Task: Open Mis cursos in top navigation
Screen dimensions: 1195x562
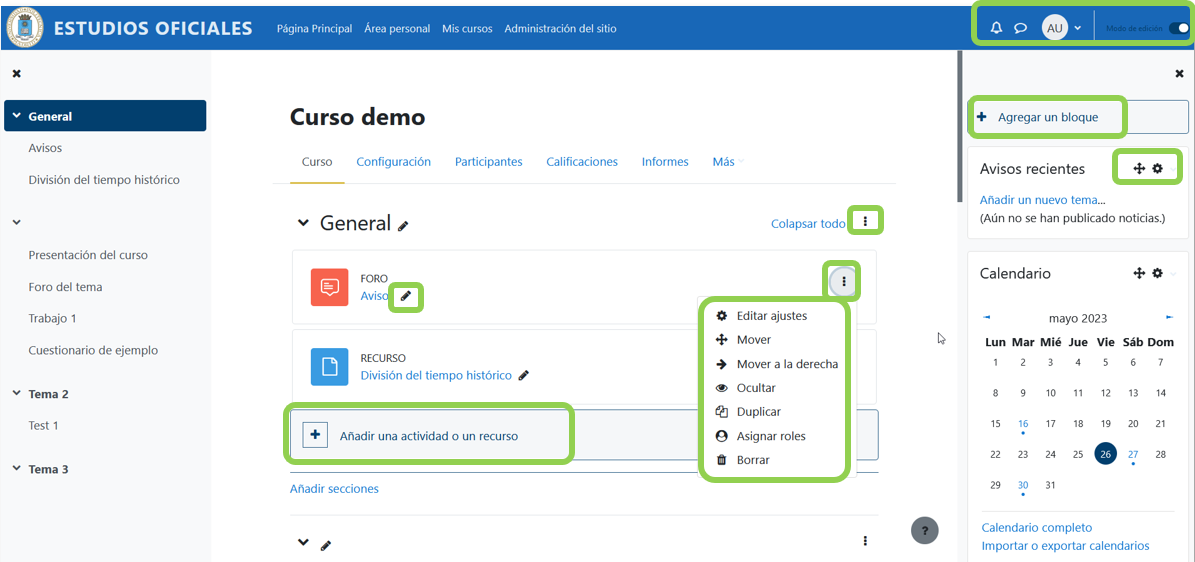Action: 467,28
